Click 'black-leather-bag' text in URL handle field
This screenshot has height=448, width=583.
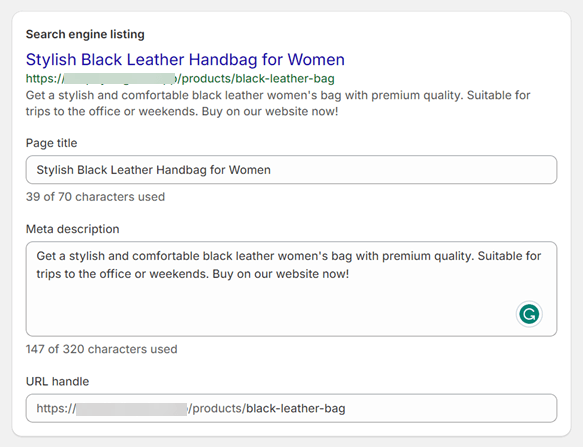[296, 408]
